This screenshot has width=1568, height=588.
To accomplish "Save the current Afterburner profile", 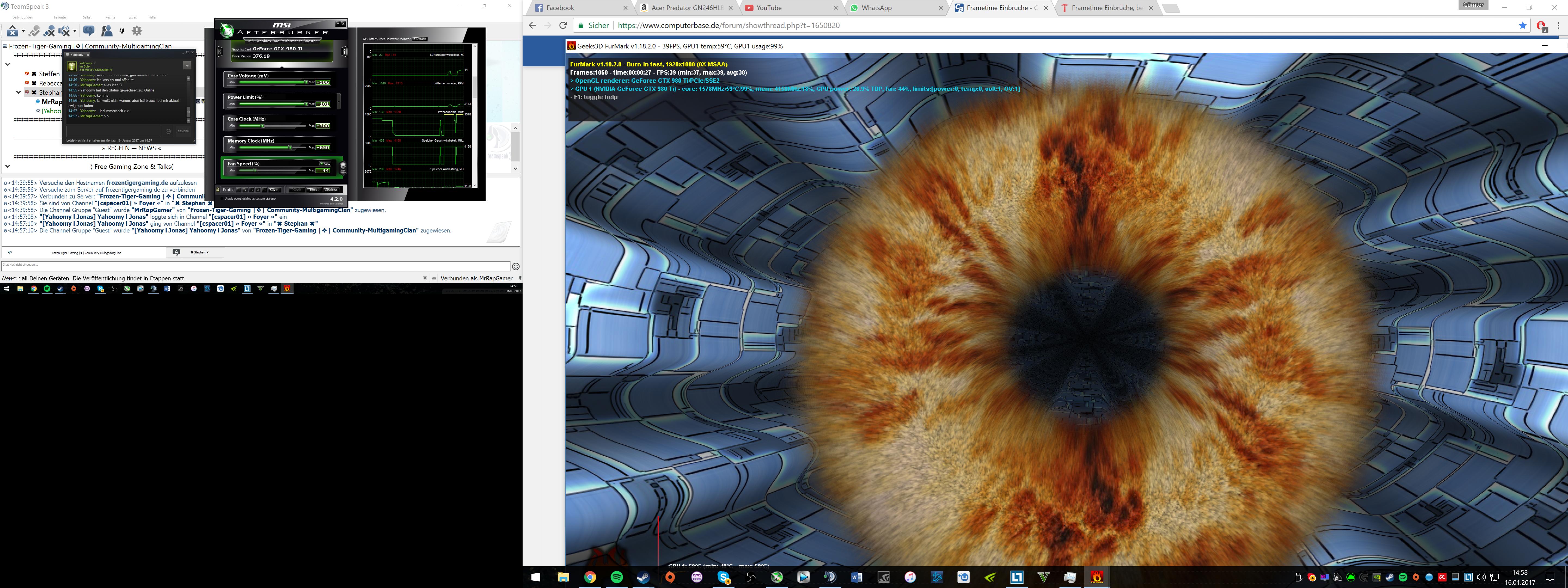I will 274,190.
